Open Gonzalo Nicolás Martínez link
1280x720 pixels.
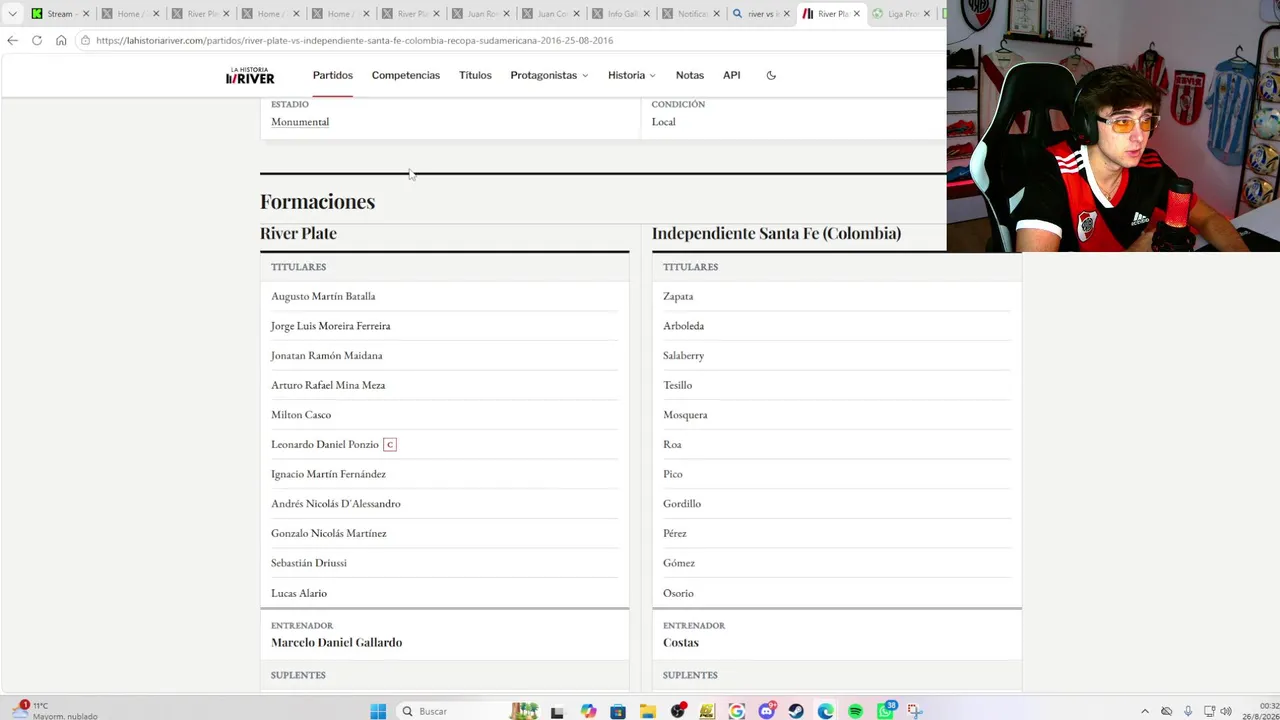(329, 533)
